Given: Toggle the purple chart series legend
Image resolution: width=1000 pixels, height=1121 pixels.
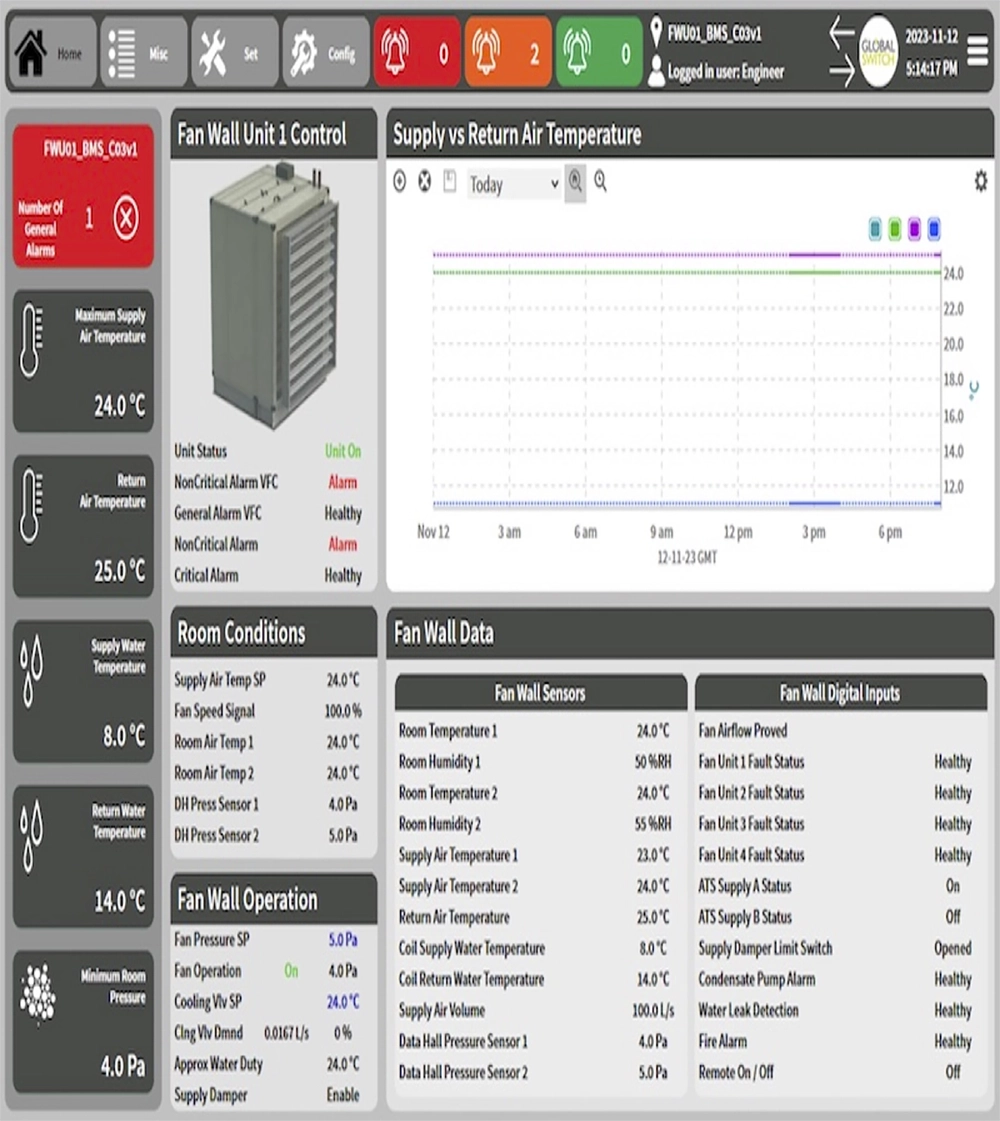Looking at the screenshot, I should (914, 229).
